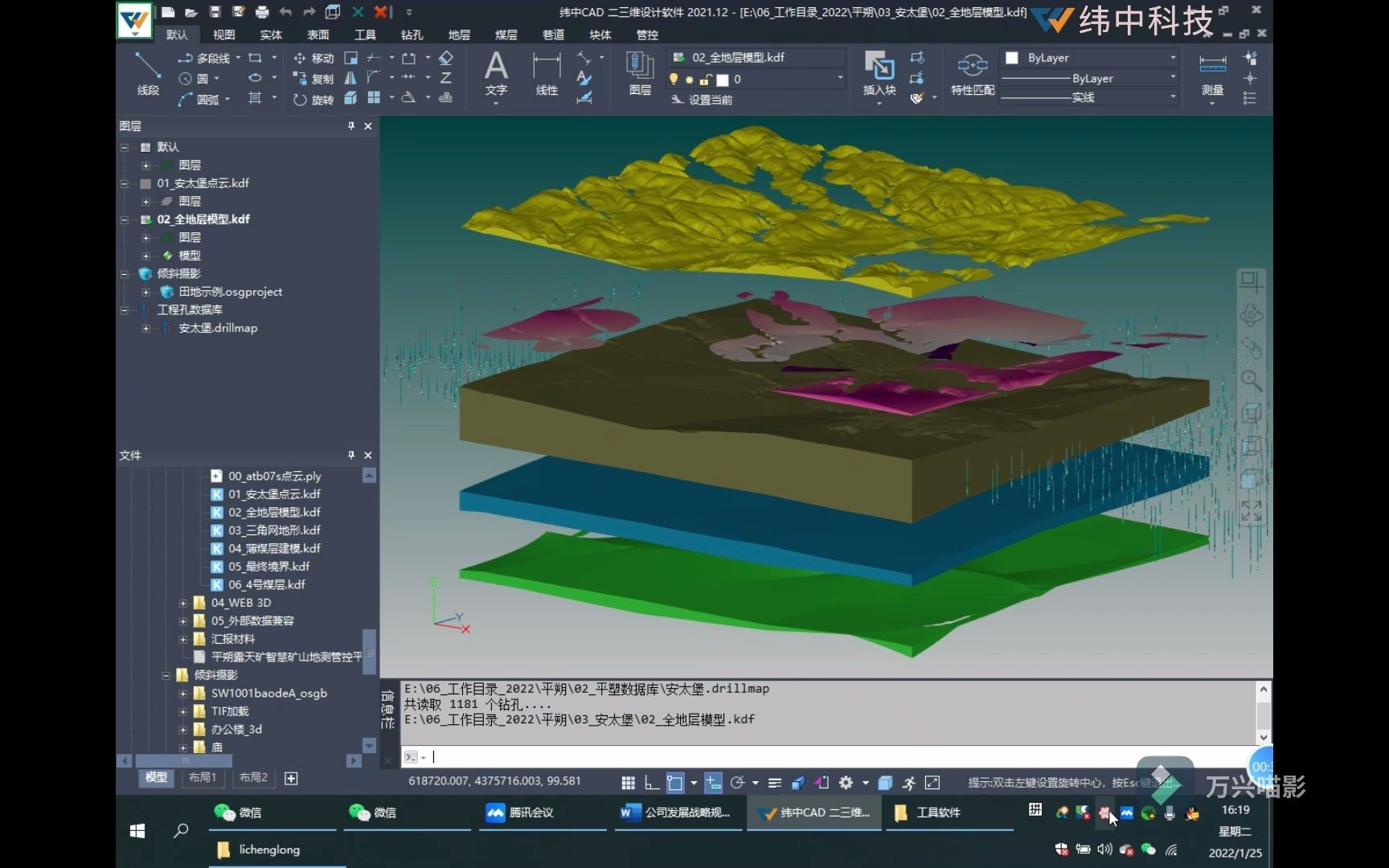Toggle the grid display in status bar
Image resolution: width=1389 pixels, height=868 pixels.
[x=629, y=782]
